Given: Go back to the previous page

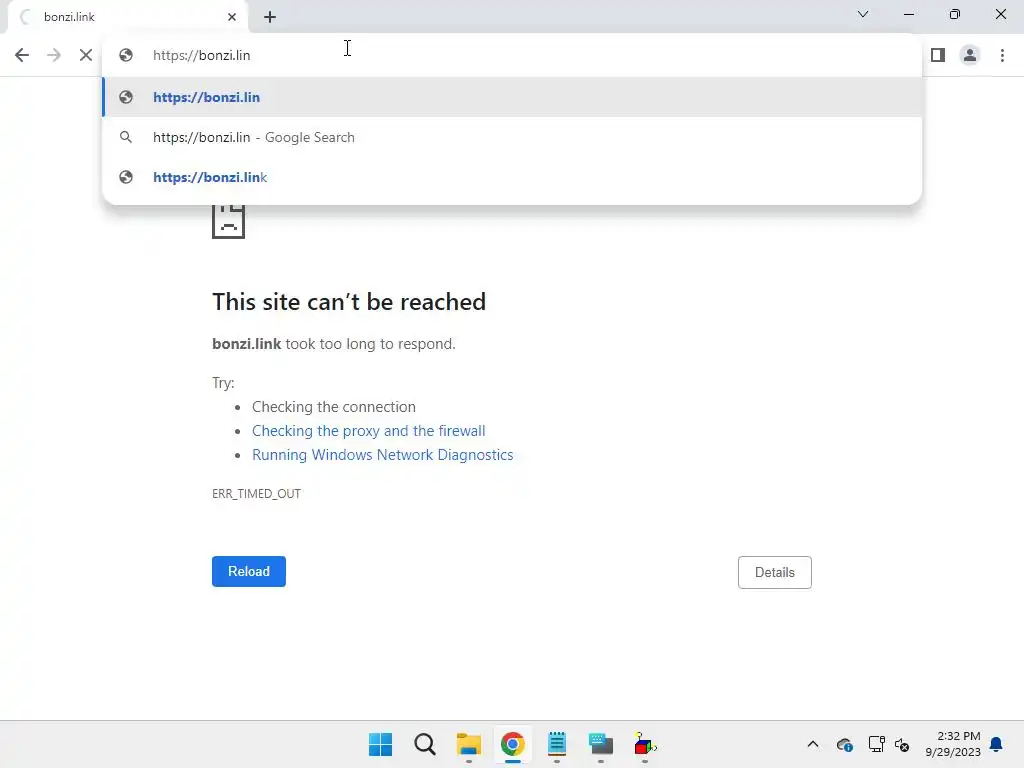Looking at the screenshot, I should 22,55.
